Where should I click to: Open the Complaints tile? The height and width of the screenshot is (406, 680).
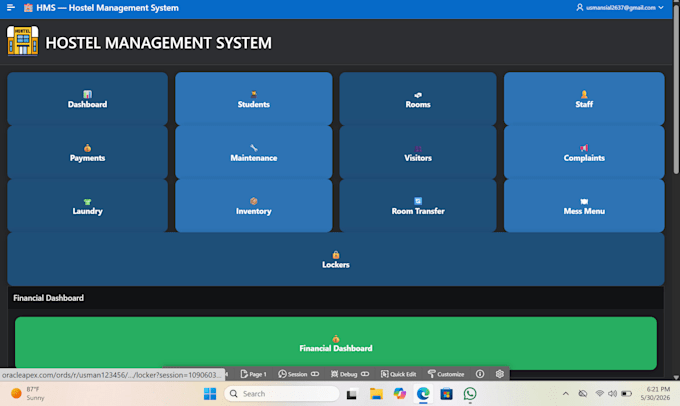[584, 153]
